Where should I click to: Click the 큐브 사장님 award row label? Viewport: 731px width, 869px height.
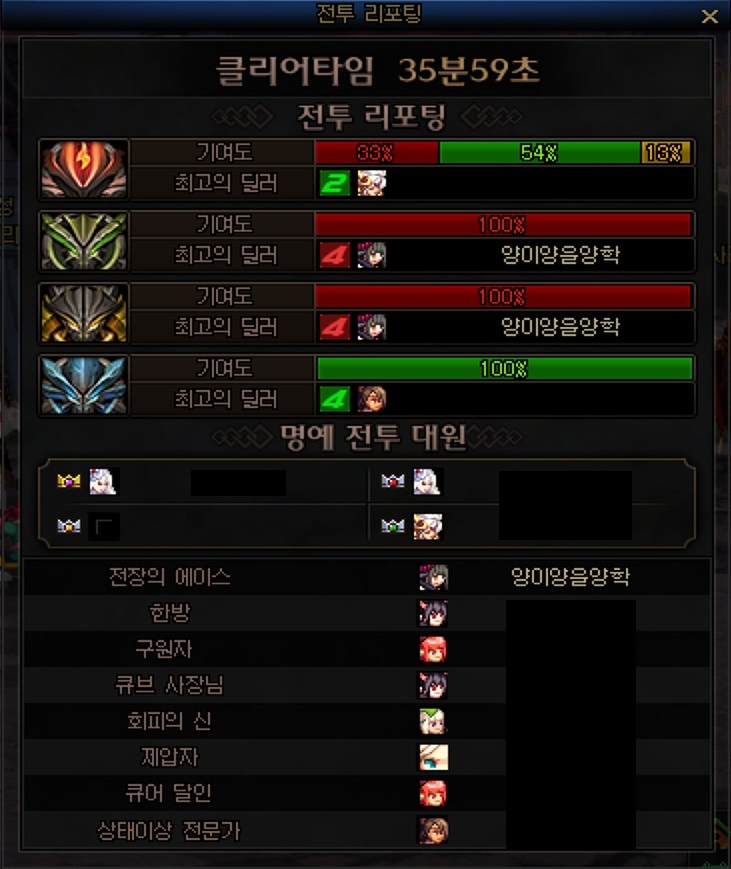tap(169, 685)
